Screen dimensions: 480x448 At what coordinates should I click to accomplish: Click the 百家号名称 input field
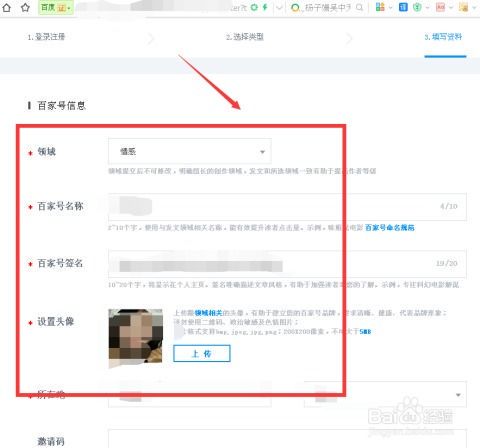[x=287, y=207]
